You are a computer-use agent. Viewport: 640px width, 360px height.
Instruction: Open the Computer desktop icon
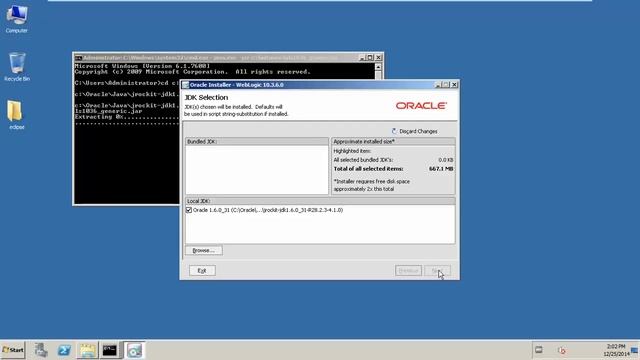pyautogui.click(x=17, y=18)
